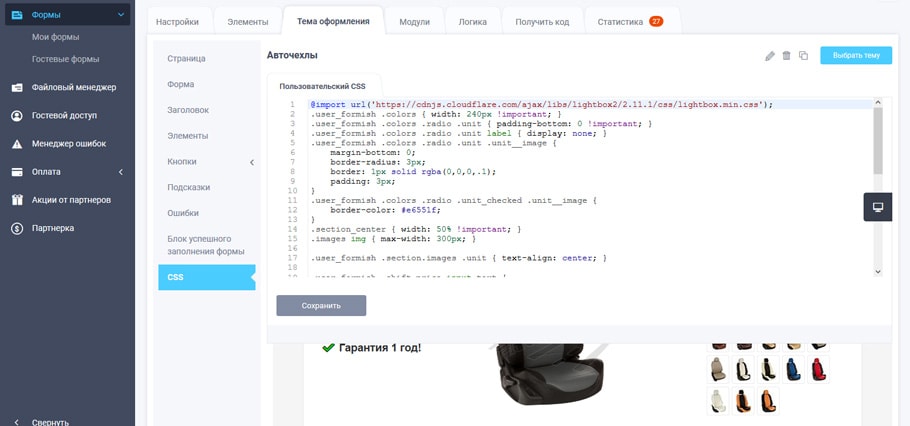Image resolution: width=910 pixels, height=426 pixels.
Task: Open Мои формы in sidebar
Action: (x=56, y=37)
